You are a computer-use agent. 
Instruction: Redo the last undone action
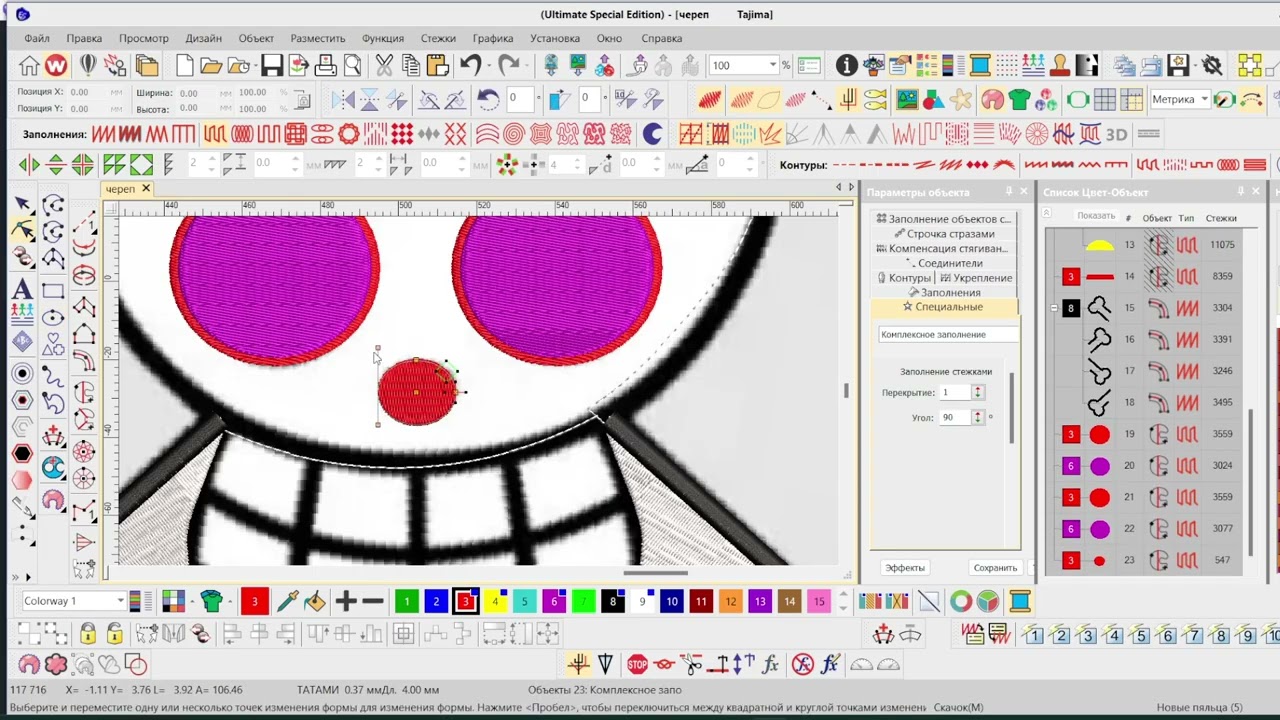[509, 66]
